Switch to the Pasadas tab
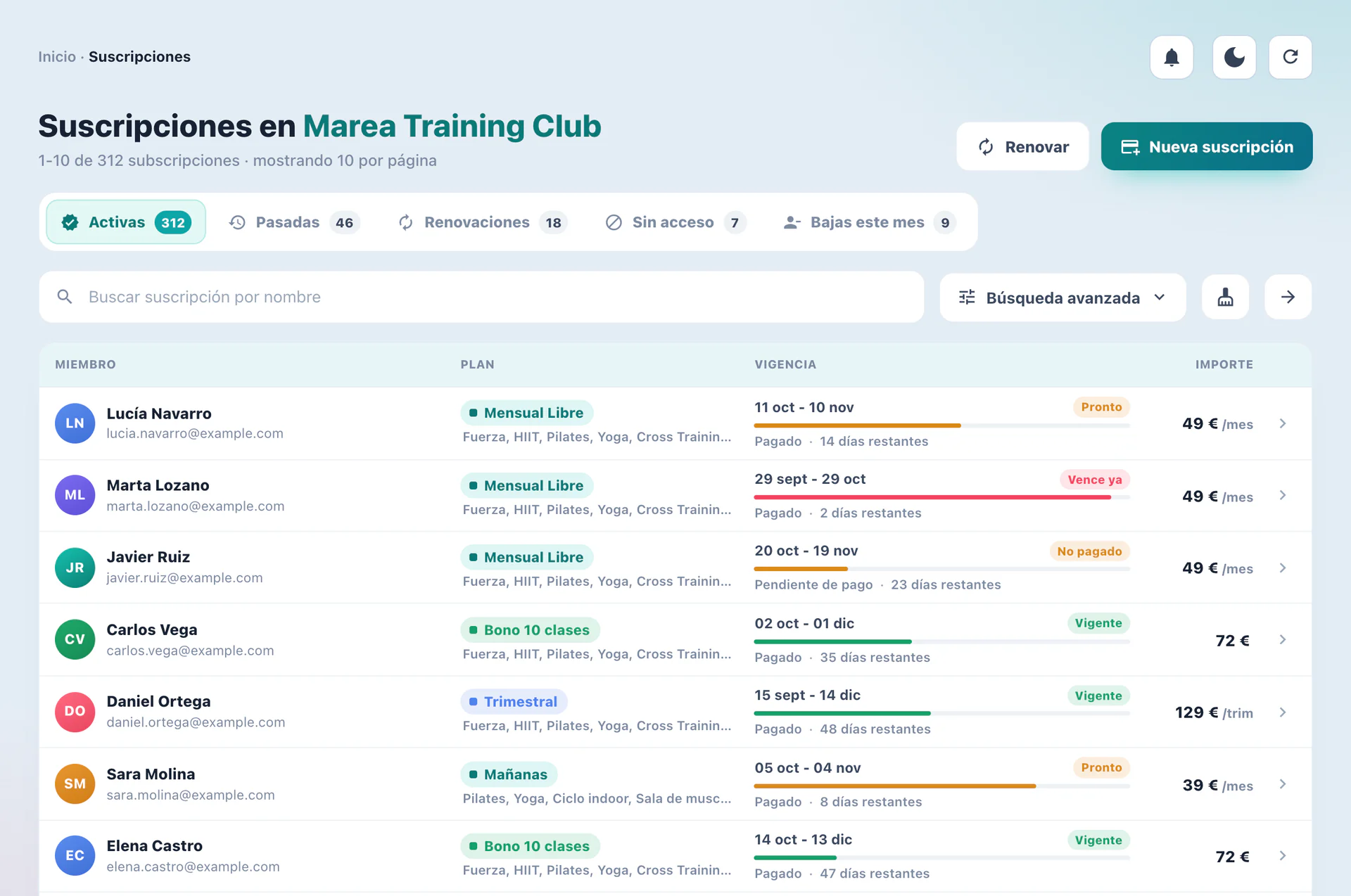Viewport: 1351px width, 896px height. pyautogui.click(x=294, y=222)
